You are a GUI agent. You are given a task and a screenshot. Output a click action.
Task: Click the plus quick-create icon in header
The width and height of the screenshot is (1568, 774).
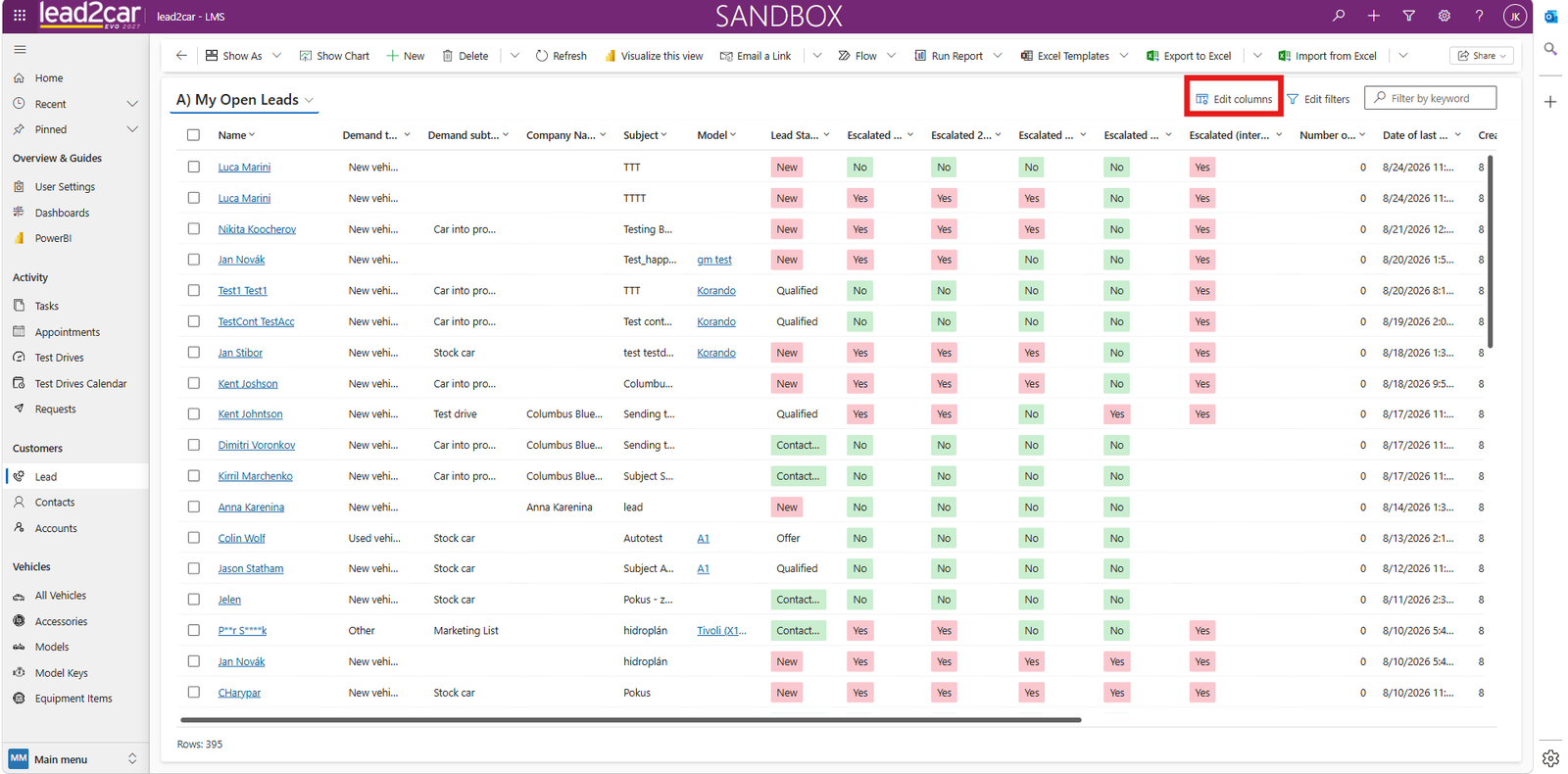pyautogui.click(x=1374, y=16)
